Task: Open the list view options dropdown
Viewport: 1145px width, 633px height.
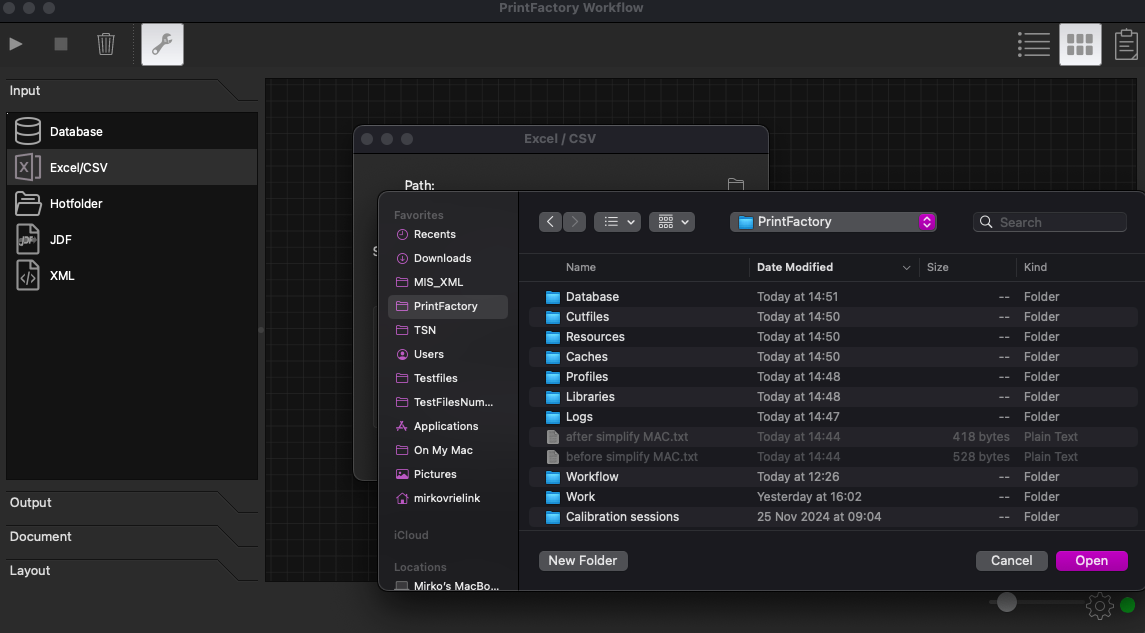Action: tap(618, 222)
